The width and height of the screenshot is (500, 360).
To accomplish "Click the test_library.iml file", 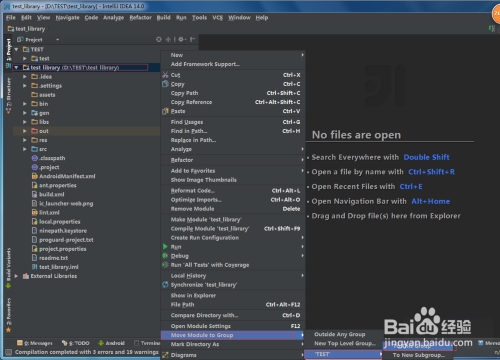I will click(59, 267).
